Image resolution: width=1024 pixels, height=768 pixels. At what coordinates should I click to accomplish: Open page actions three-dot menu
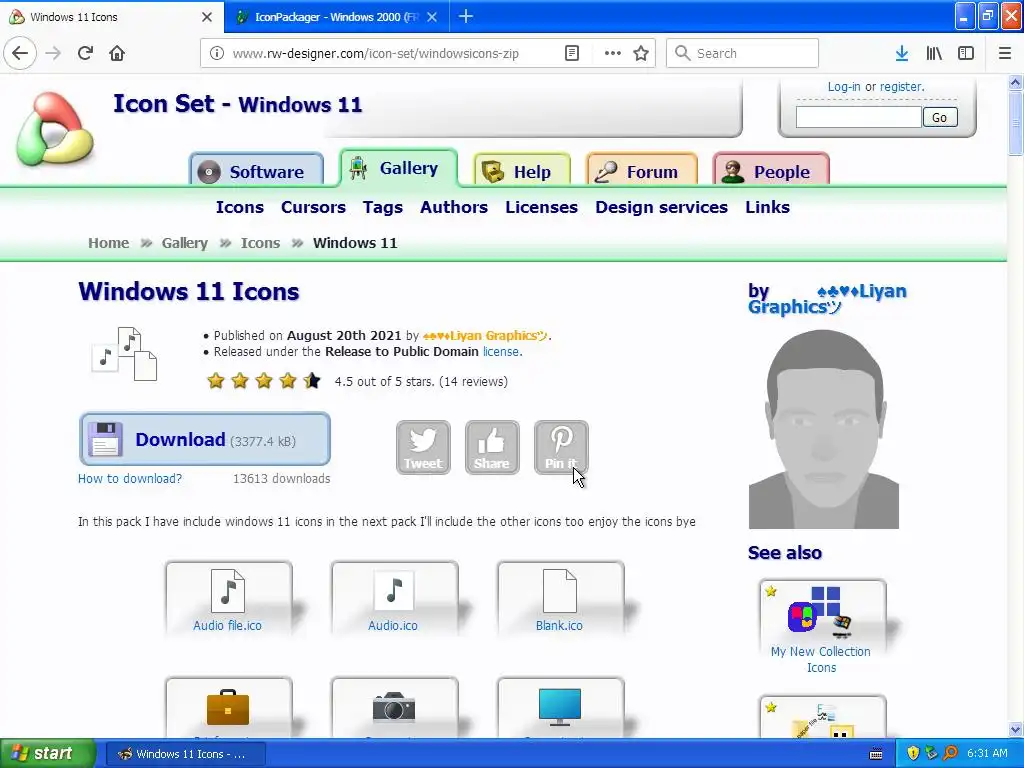[x=612, y=54]
